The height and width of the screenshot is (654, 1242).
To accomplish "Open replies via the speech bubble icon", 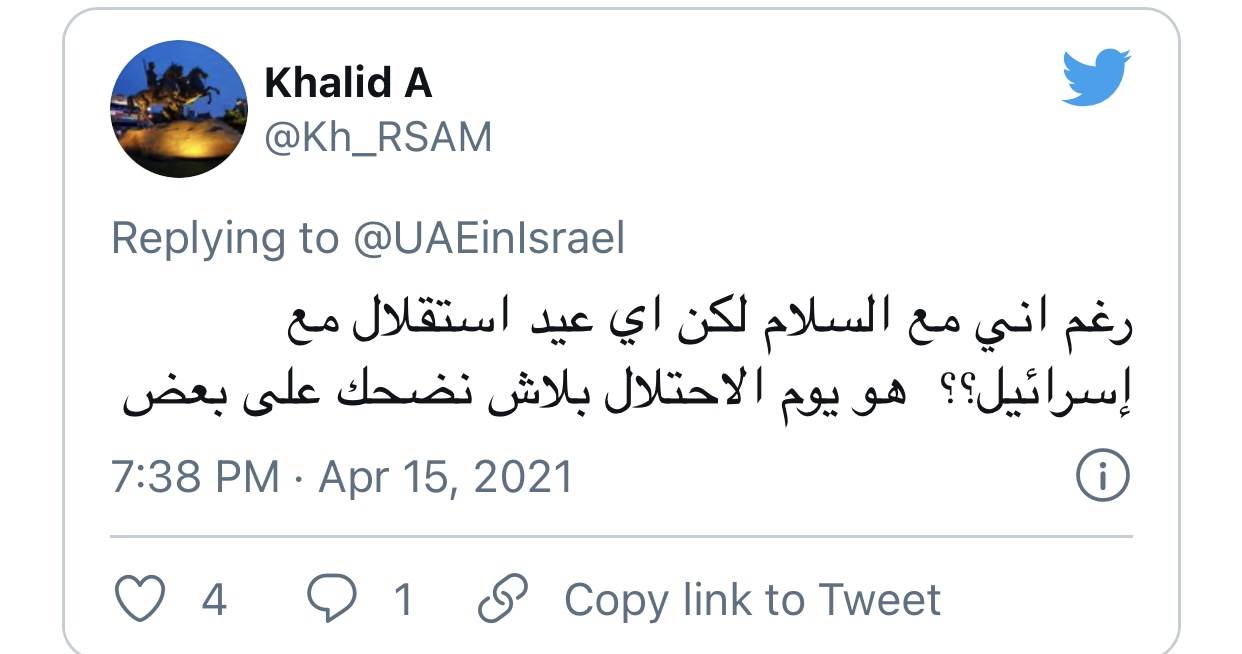I will pyautogui.click(x=331, y=600).
